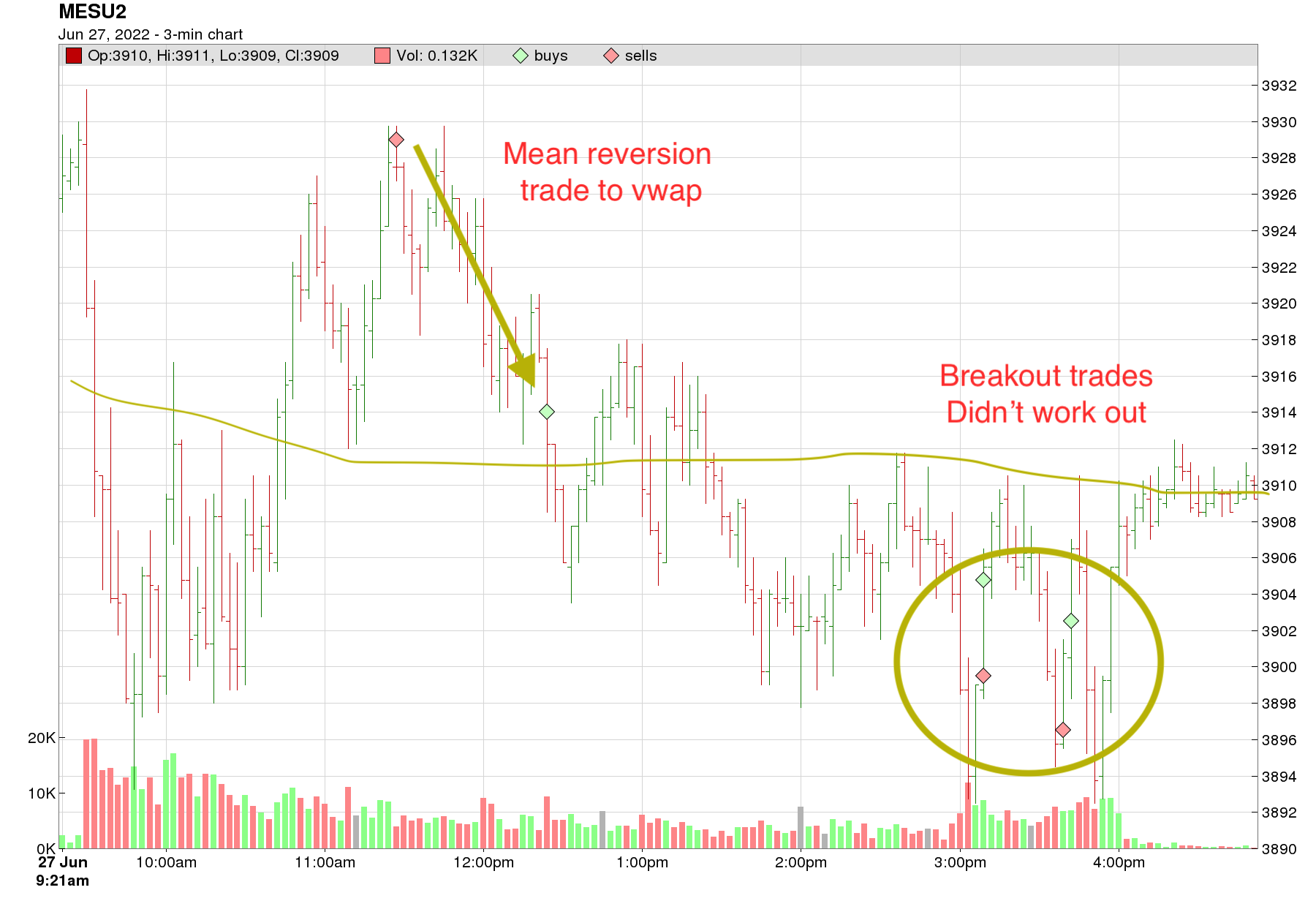Viewport: 1316px width, 901px height.
Task: Click the buy diamond marker near 3914
Action: pos(547,412)
